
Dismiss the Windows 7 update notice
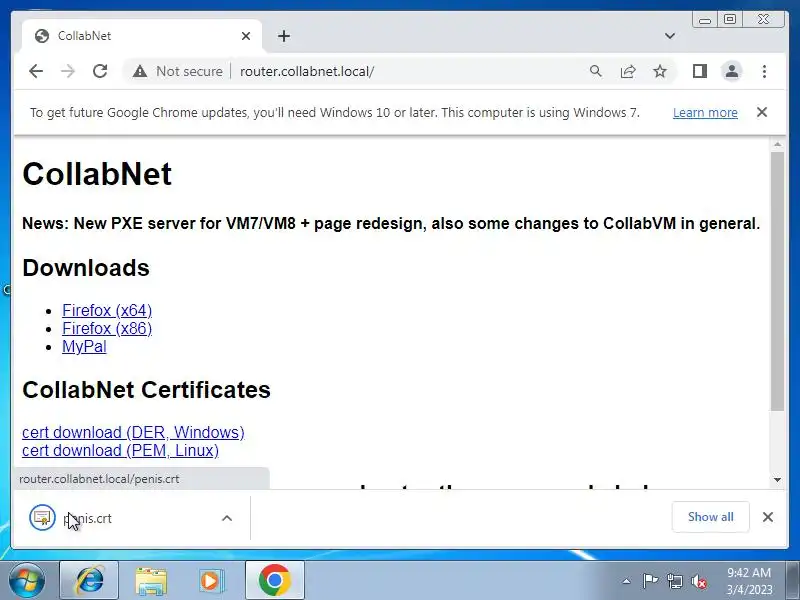point(762,112)
